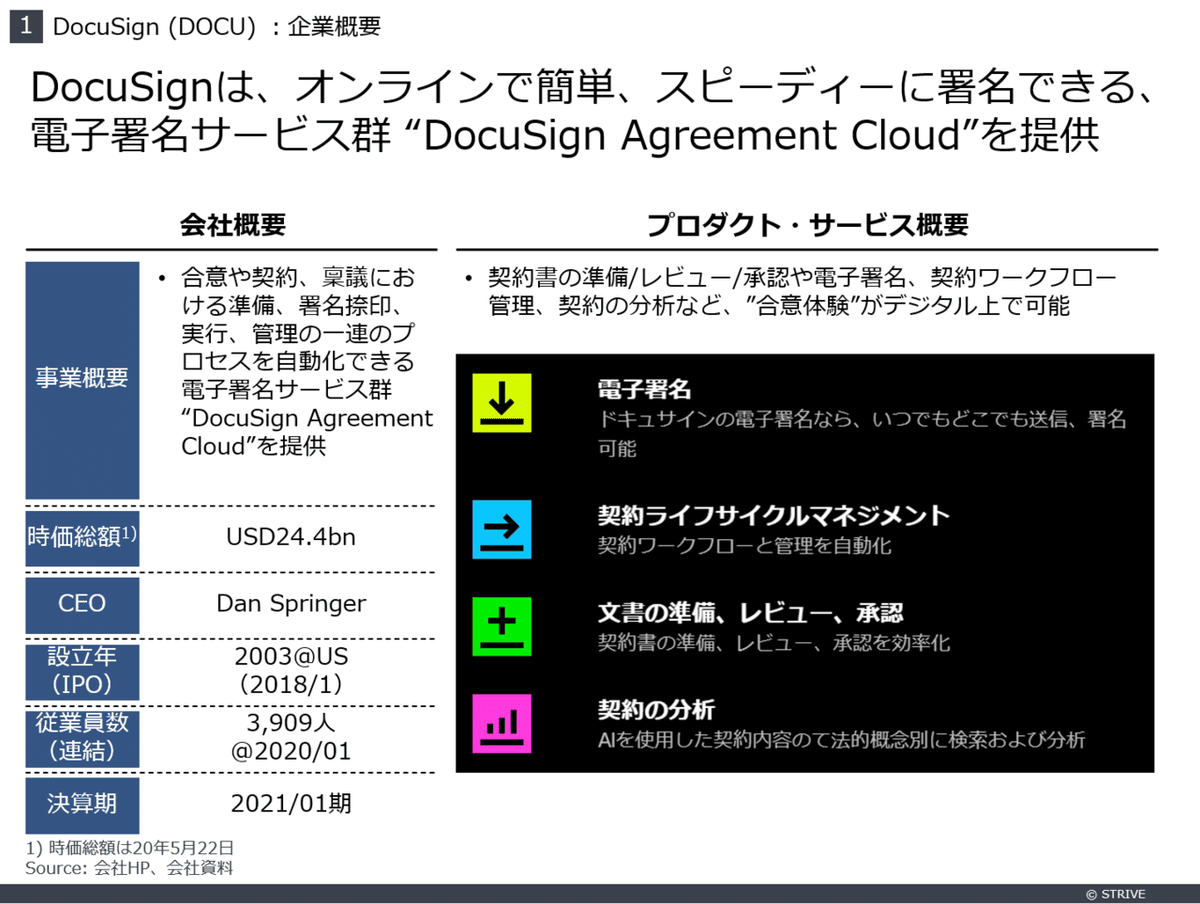Toggle the 従業員数 (連結) row

coord(81,738)
